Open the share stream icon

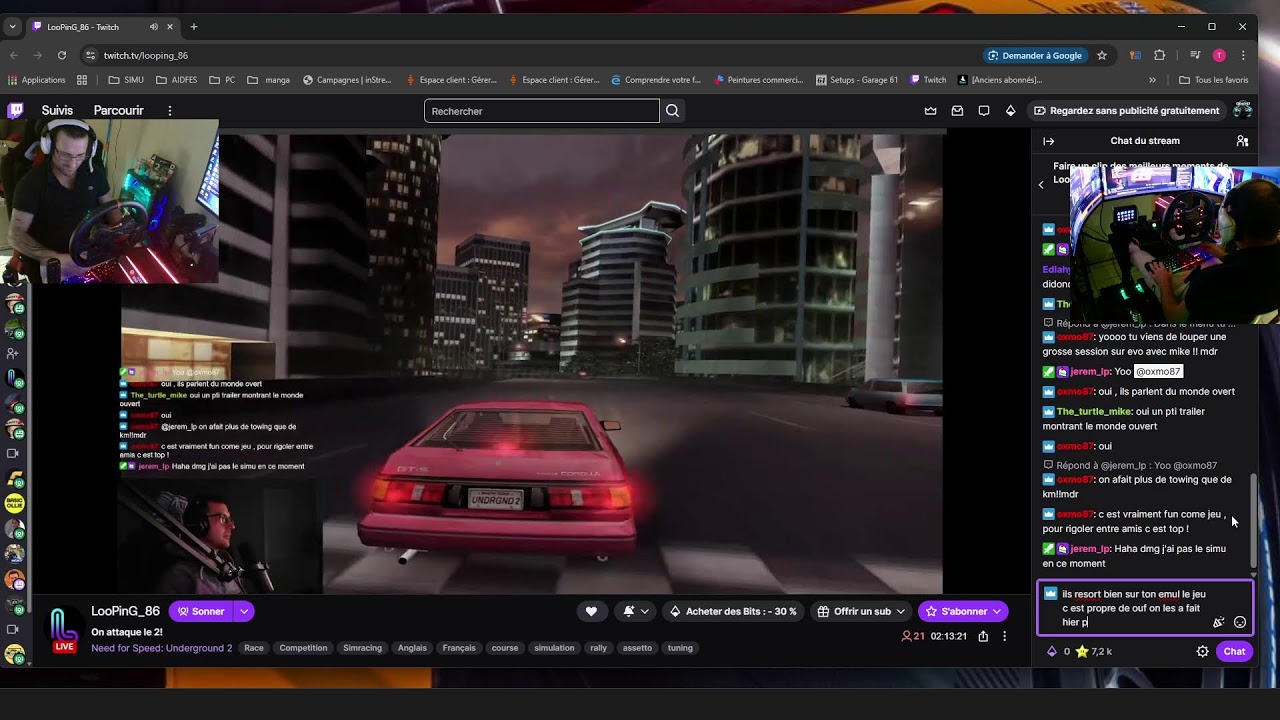coord(983,636)
